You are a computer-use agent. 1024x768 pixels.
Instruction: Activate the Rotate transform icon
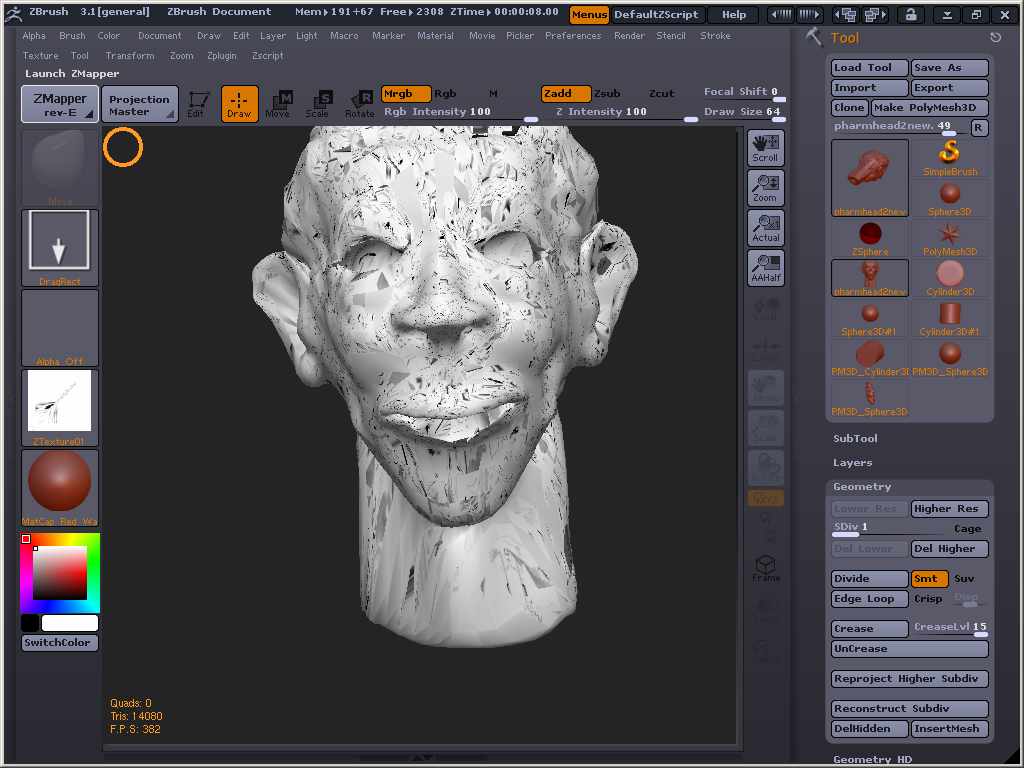[358, 102]
